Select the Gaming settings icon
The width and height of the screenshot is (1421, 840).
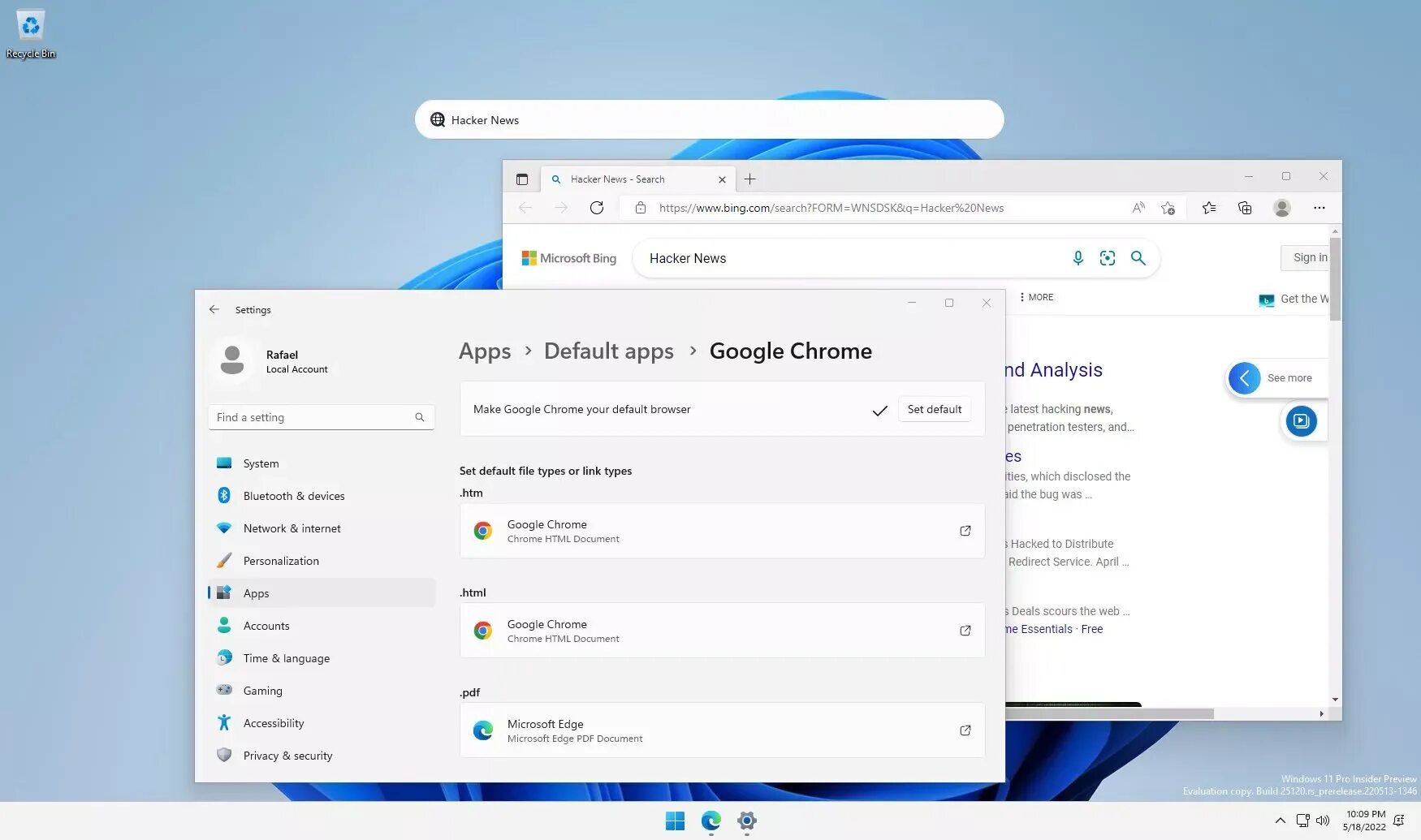click(224, 690)
